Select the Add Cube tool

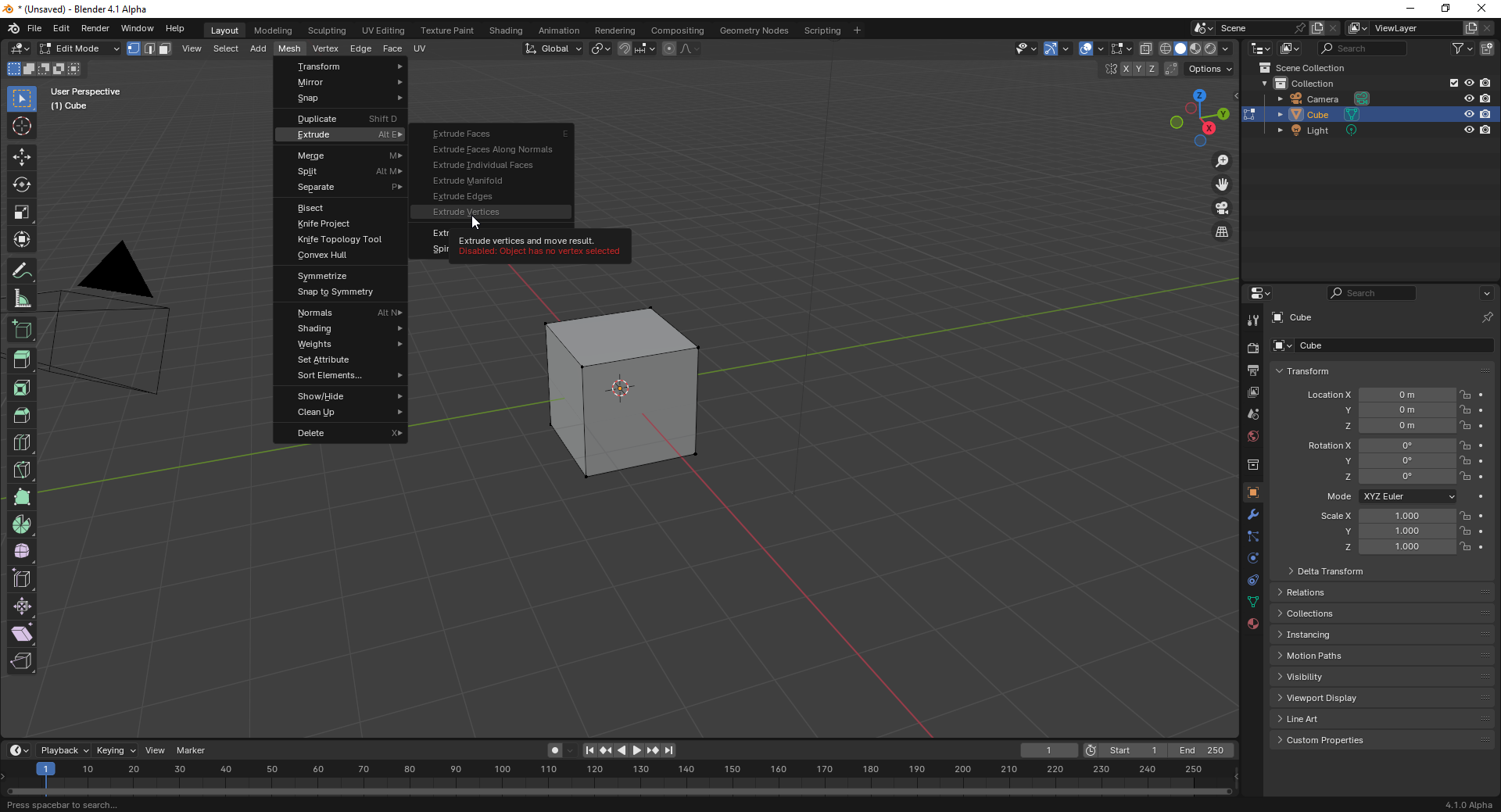pos(22,330)
